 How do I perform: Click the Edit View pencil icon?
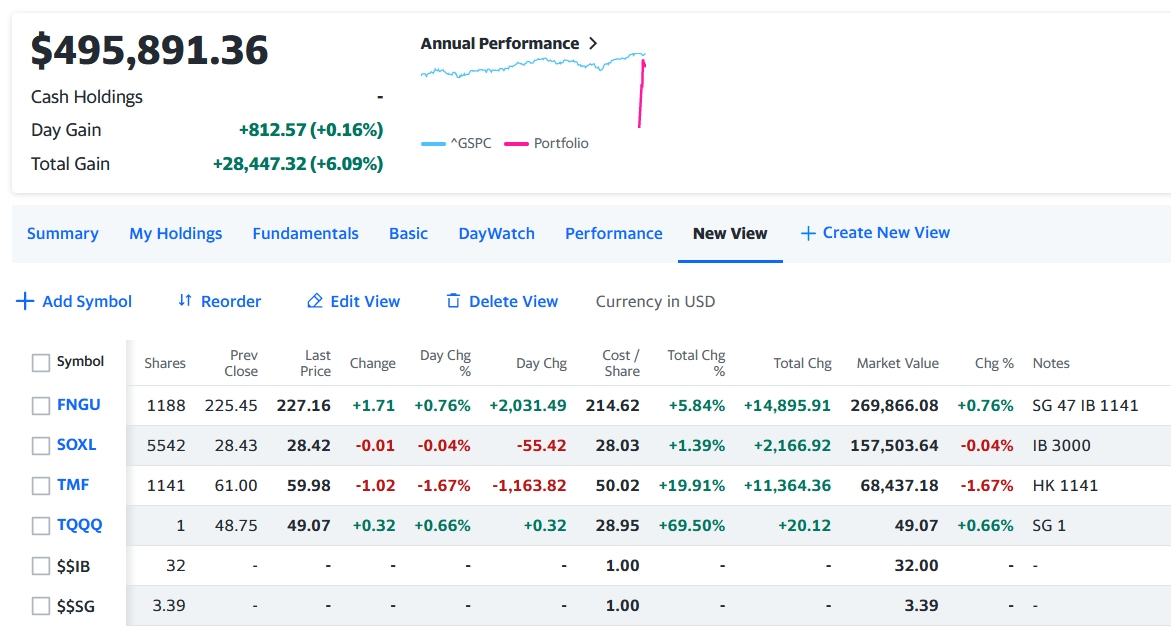tap(315, 301)
